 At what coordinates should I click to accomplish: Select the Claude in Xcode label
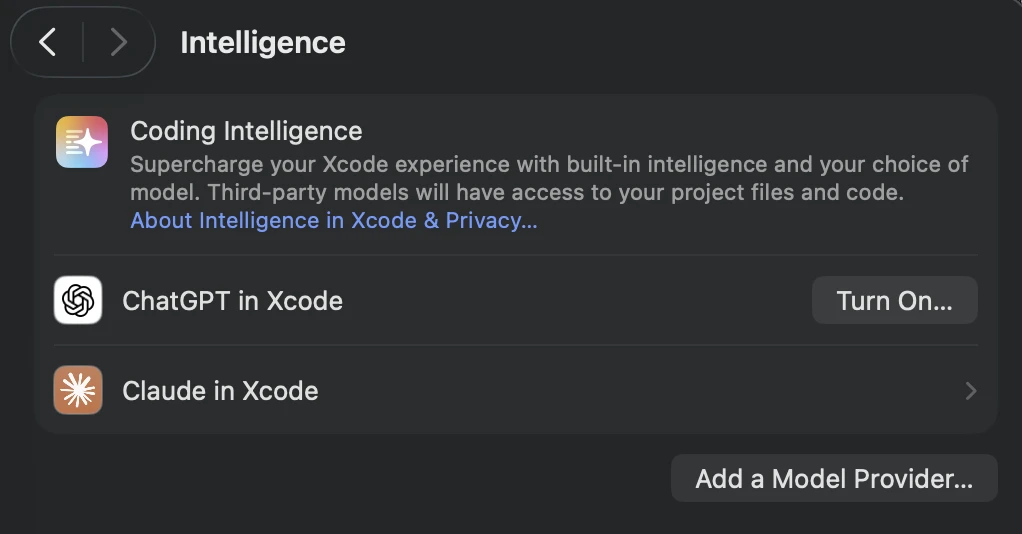[220, 391]
